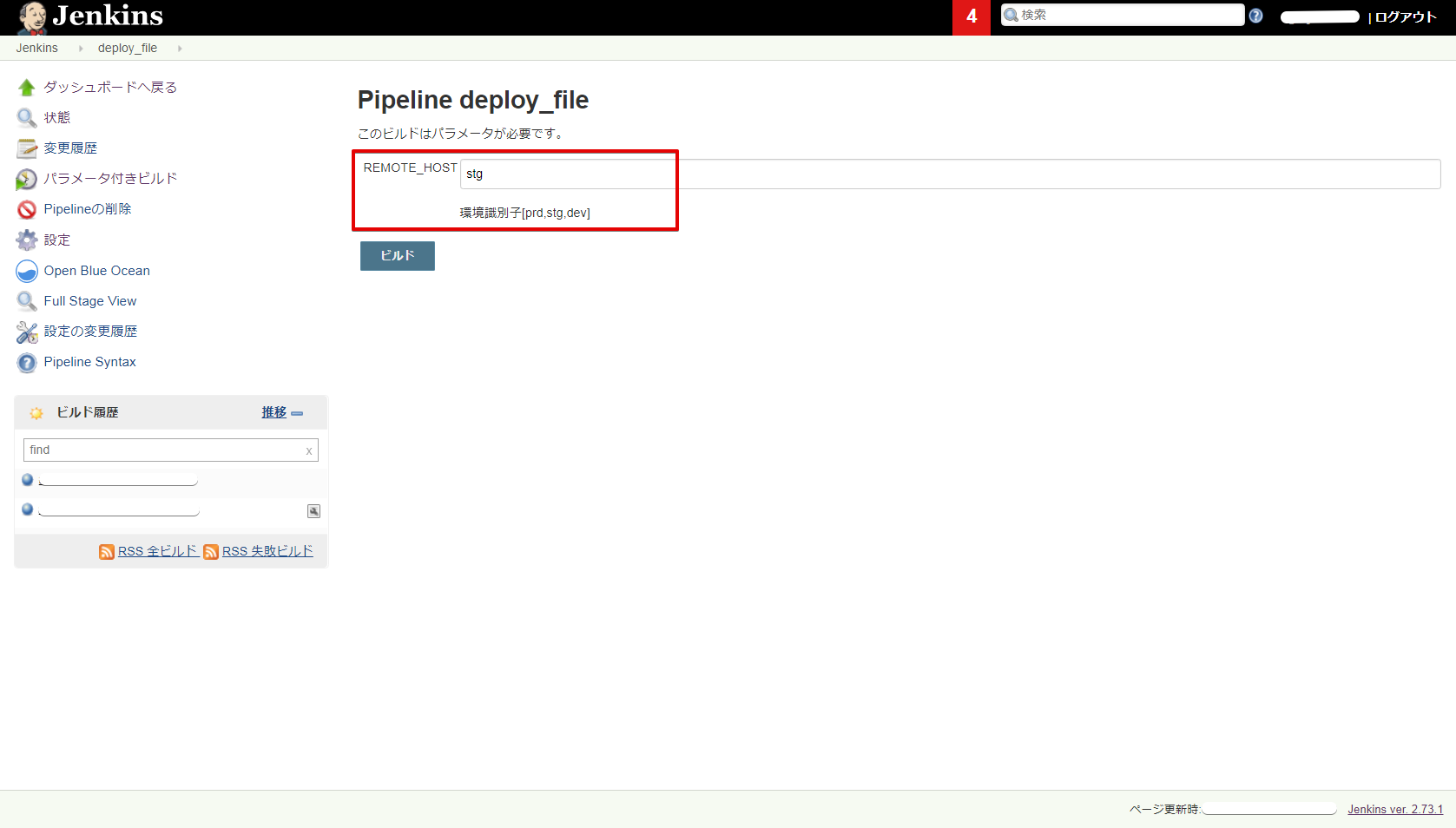Click the RSS icon for all builds
The image size is (1456, 828).
pos(106,551)
